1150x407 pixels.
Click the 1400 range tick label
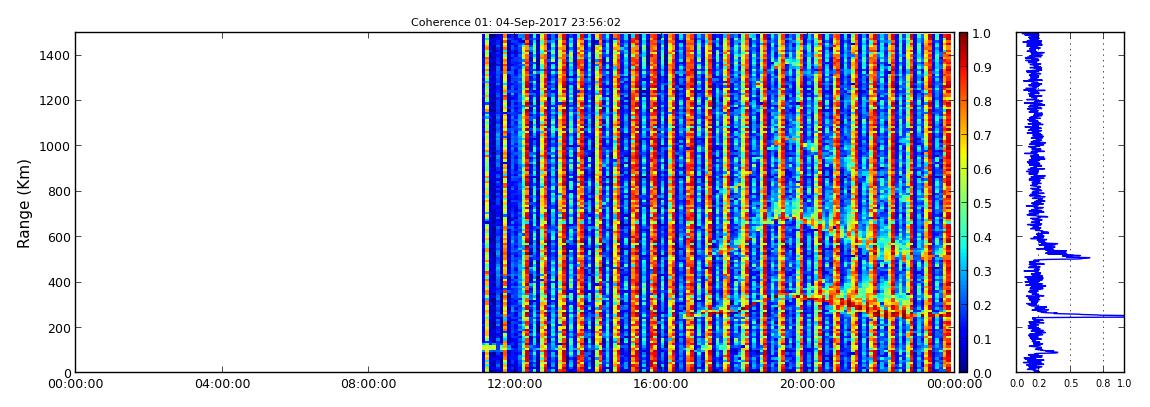pyautogui.click(x=54, y=56)
